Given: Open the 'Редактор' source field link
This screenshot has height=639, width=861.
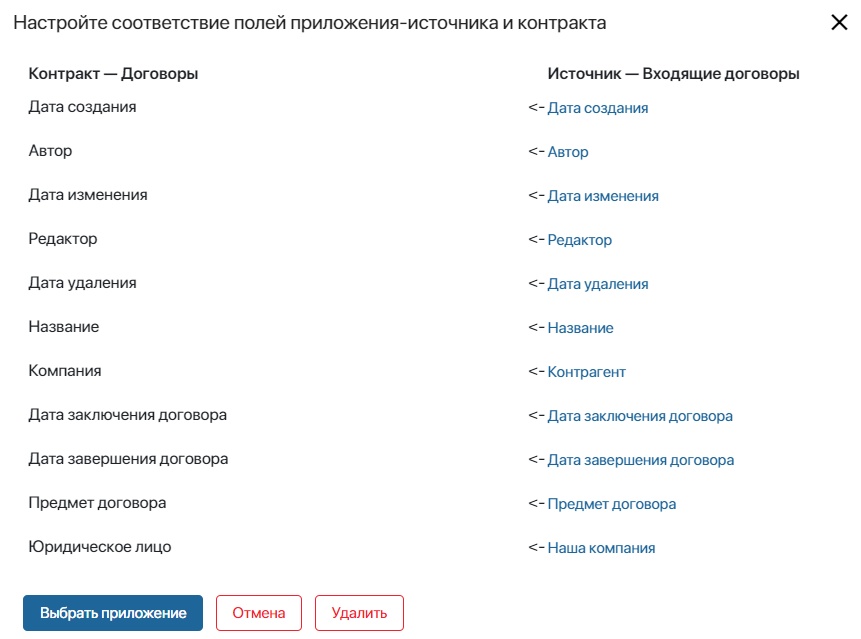Looking at the screenshot, I should click(579, 240).
